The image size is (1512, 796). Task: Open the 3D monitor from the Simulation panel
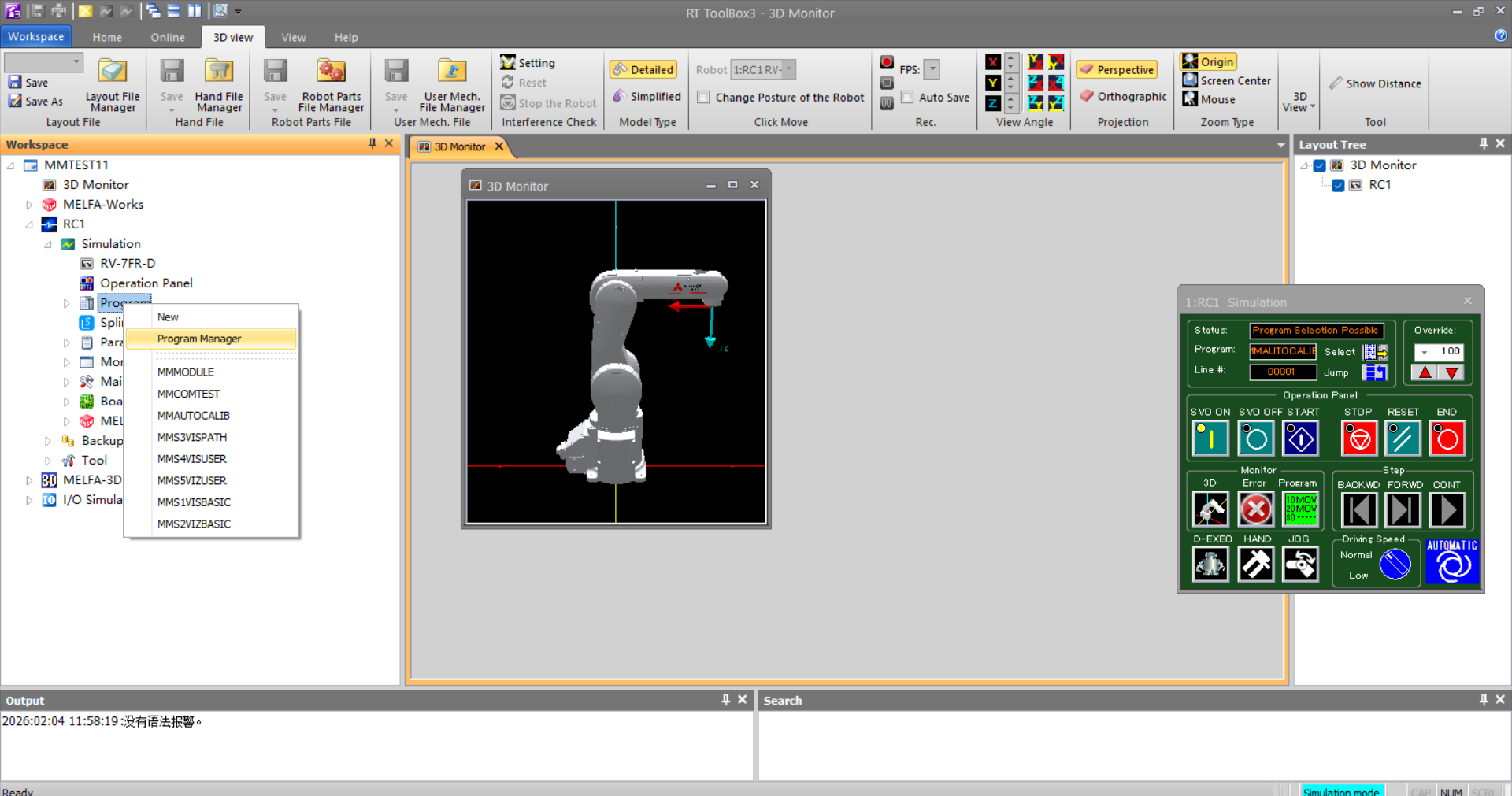(1210, 509)
